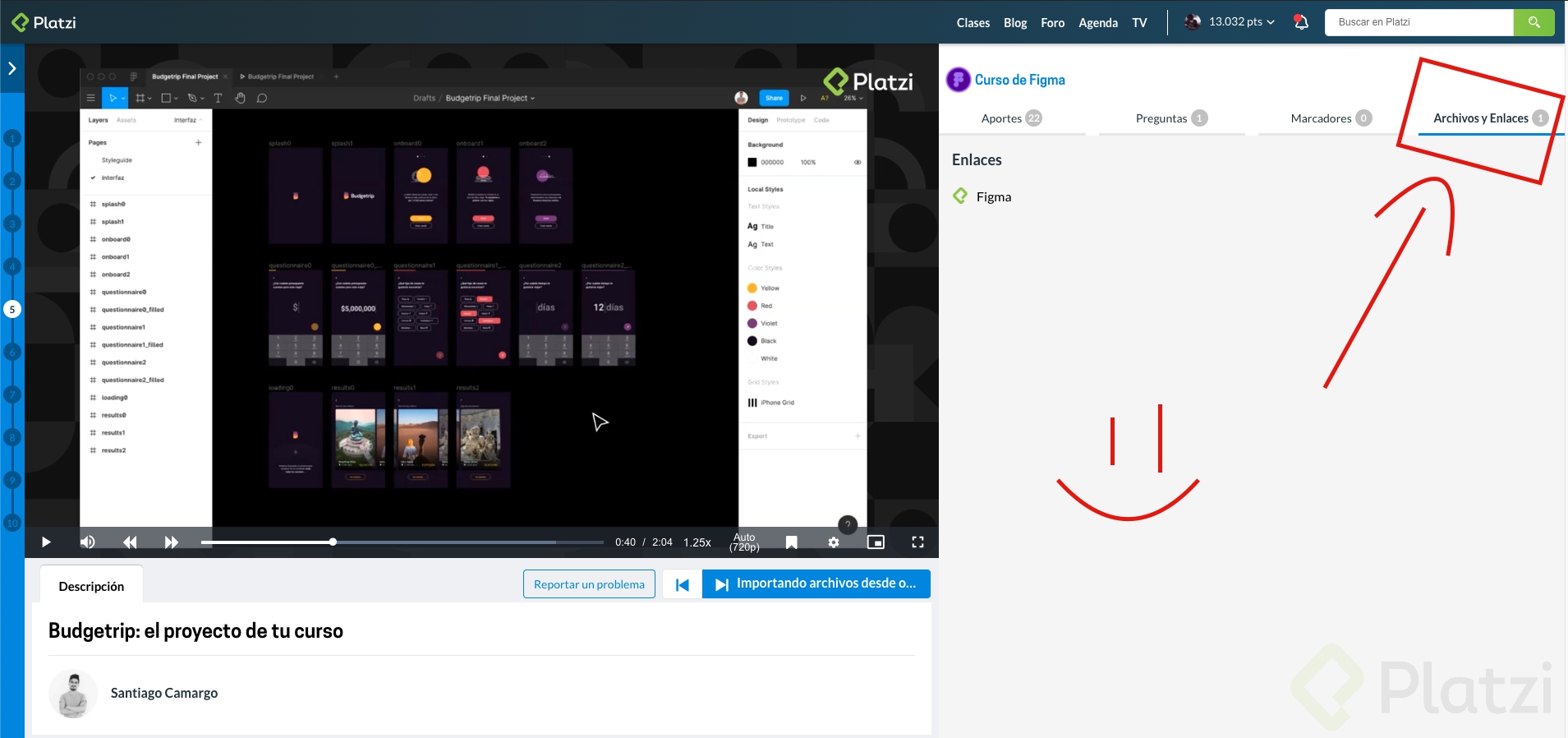This screenshot has width=1568, height=738.
Task: Click Share button in Figma video
Action: point(774,98)
